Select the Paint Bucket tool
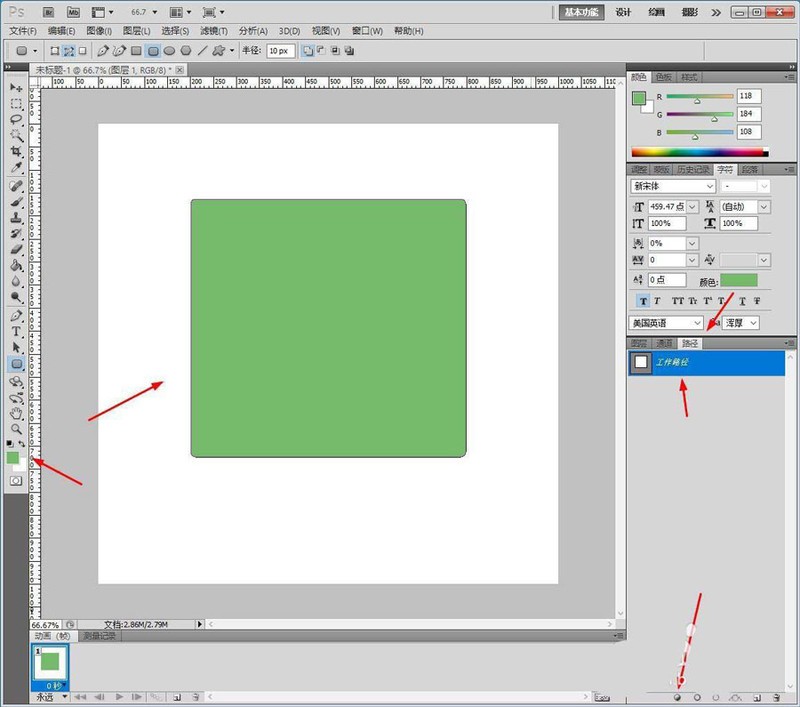The image size is (800, 707). tap(16, 265)
